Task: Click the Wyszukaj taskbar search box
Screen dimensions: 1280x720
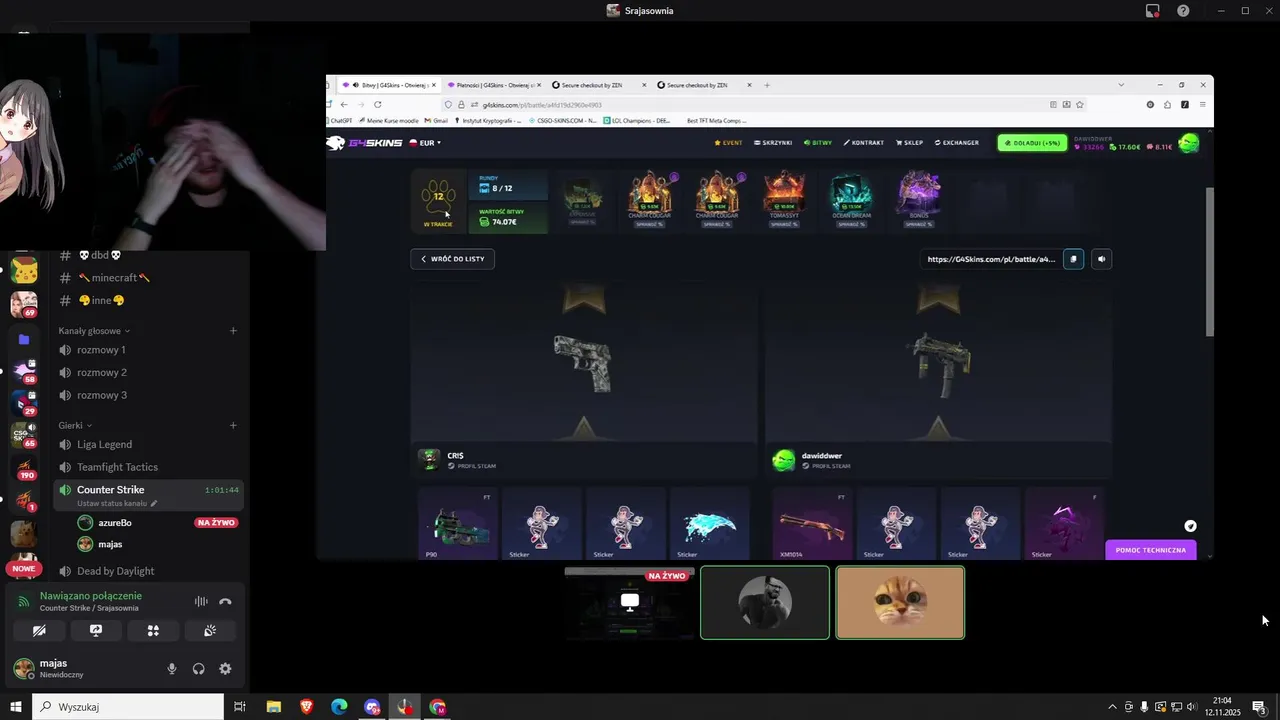Action: pos(128,707)
